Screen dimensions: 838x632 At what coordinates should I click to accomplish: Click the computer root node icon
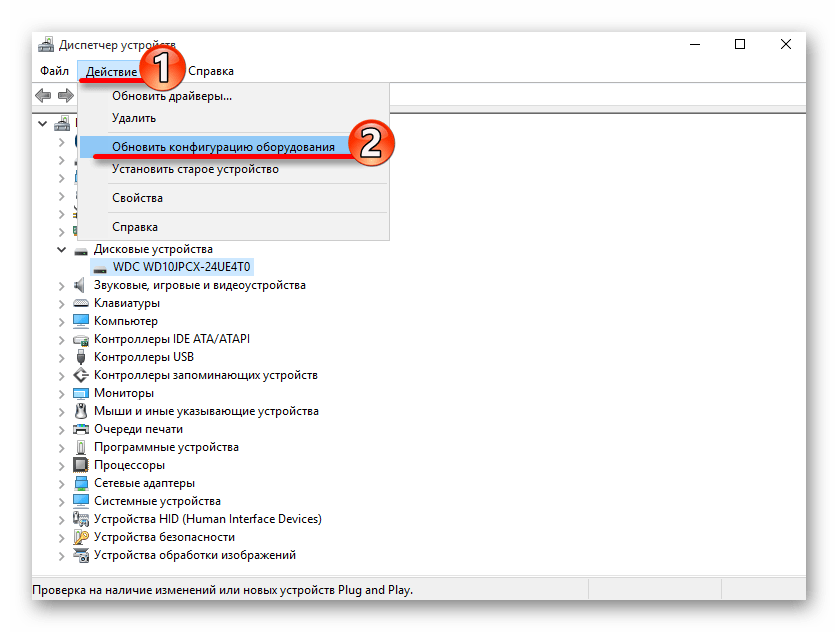[x=63, y=124]
